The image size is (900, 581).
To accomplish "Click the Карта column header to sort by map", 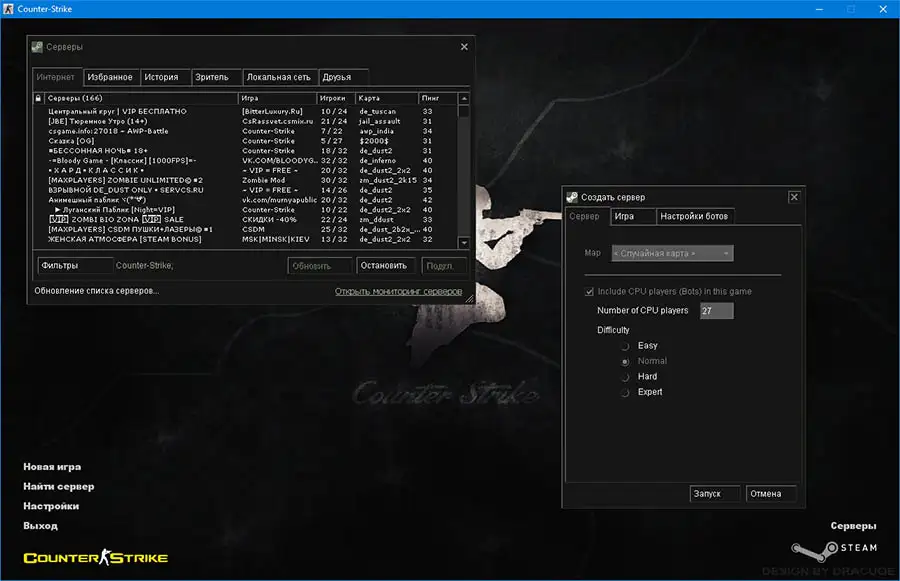I will pyautogui.click(x=386, y=98).
